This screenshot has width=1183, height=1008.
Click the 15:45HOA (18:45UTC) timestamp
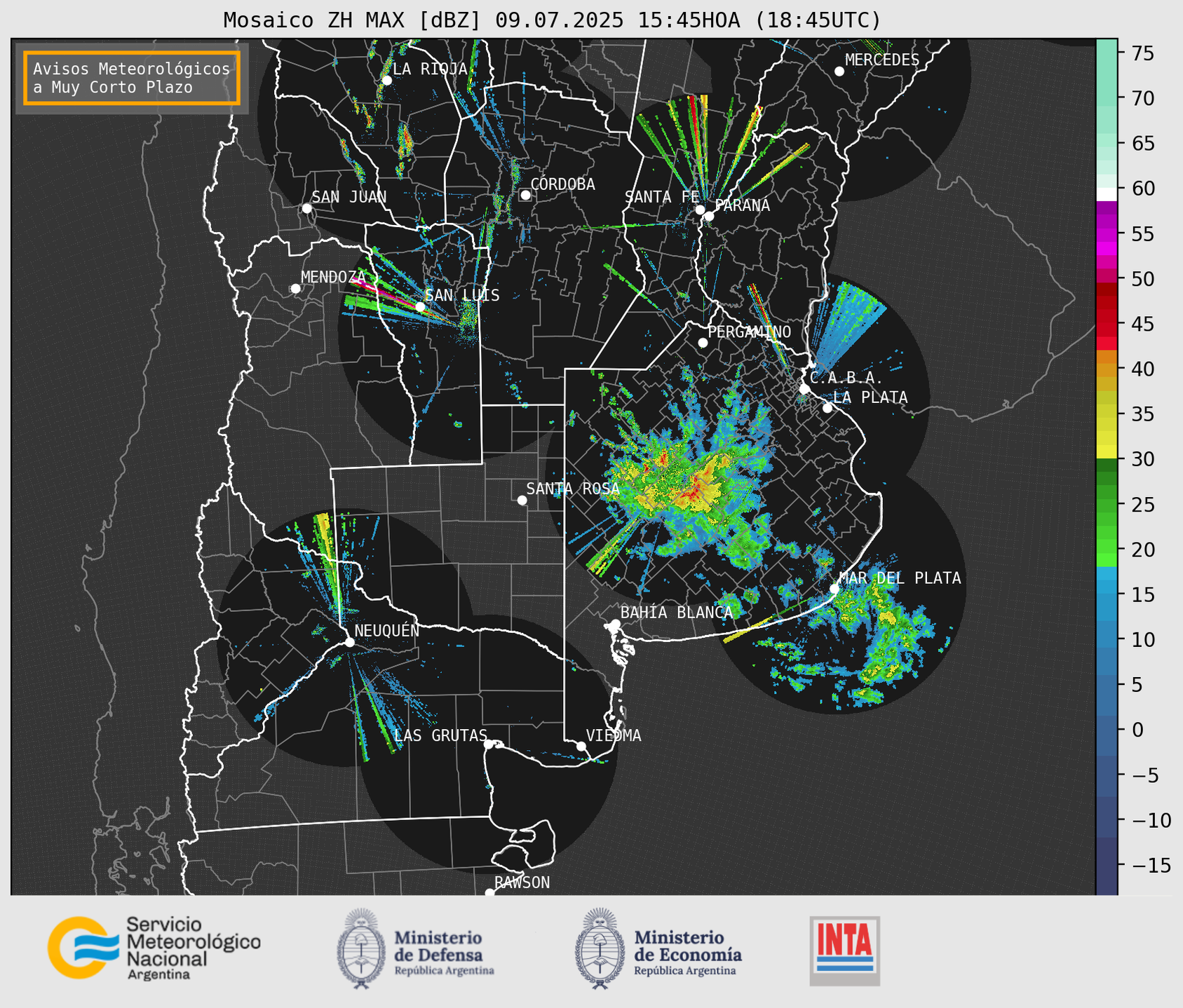point(759,20)
